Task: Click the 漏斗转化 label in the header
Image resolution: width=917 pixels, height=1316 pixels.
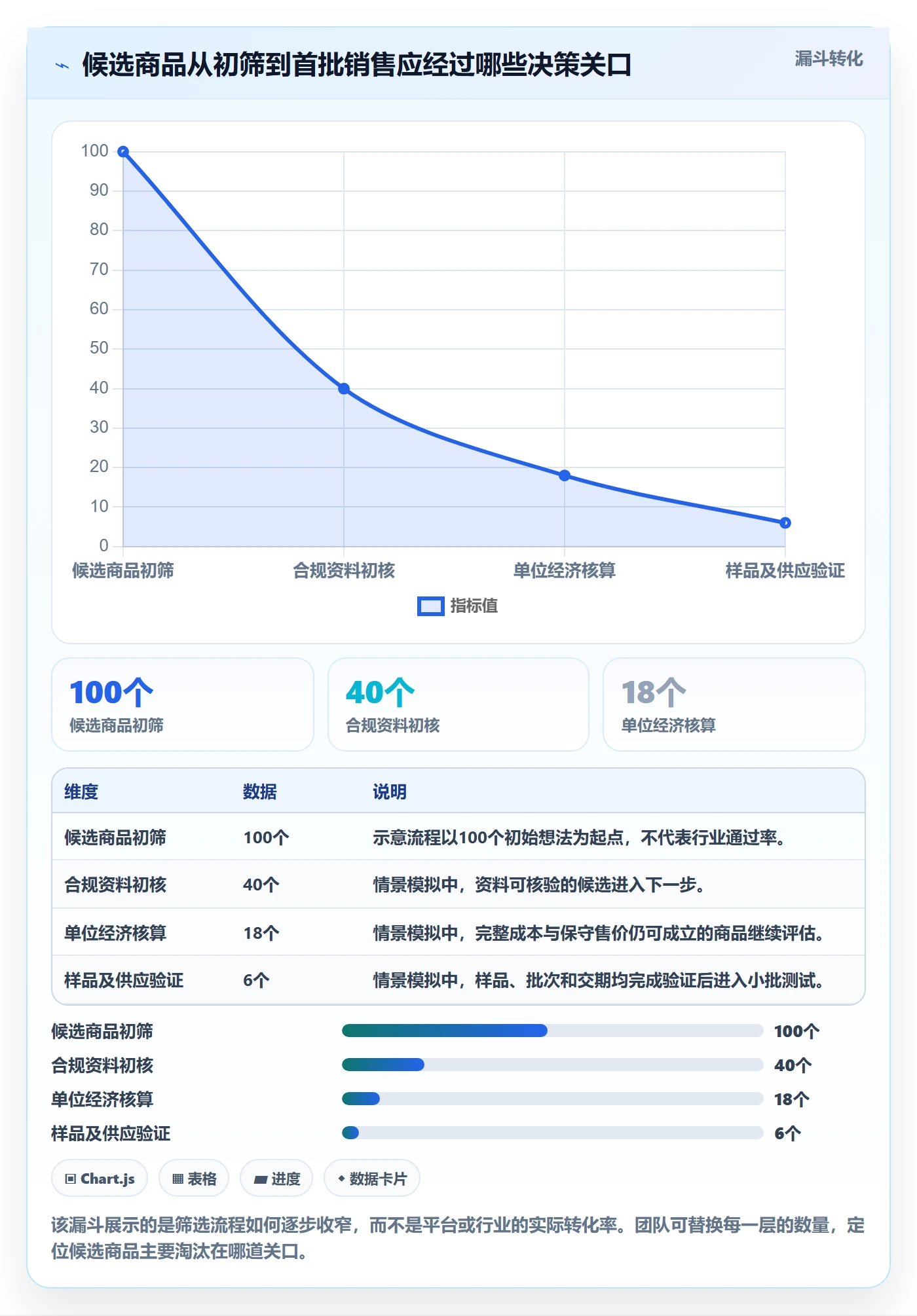Action: 829,59
